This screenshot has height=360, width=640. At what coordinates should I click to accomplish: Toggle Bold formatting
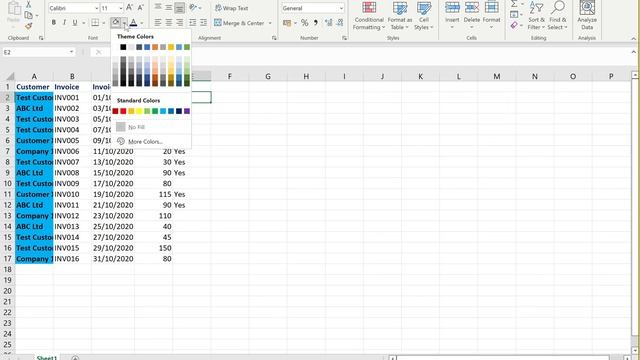pos(53,23)
